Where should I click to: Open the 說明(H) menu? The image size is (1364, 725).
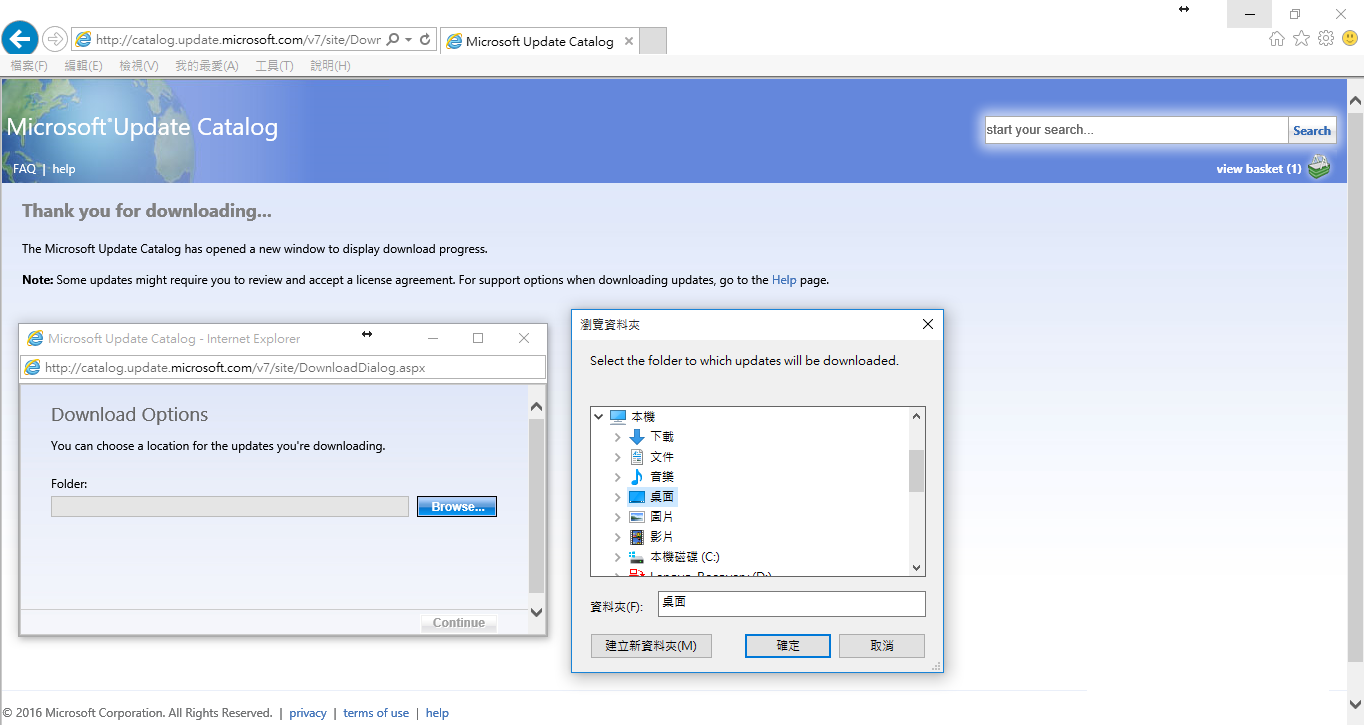[x=330, y=66]
